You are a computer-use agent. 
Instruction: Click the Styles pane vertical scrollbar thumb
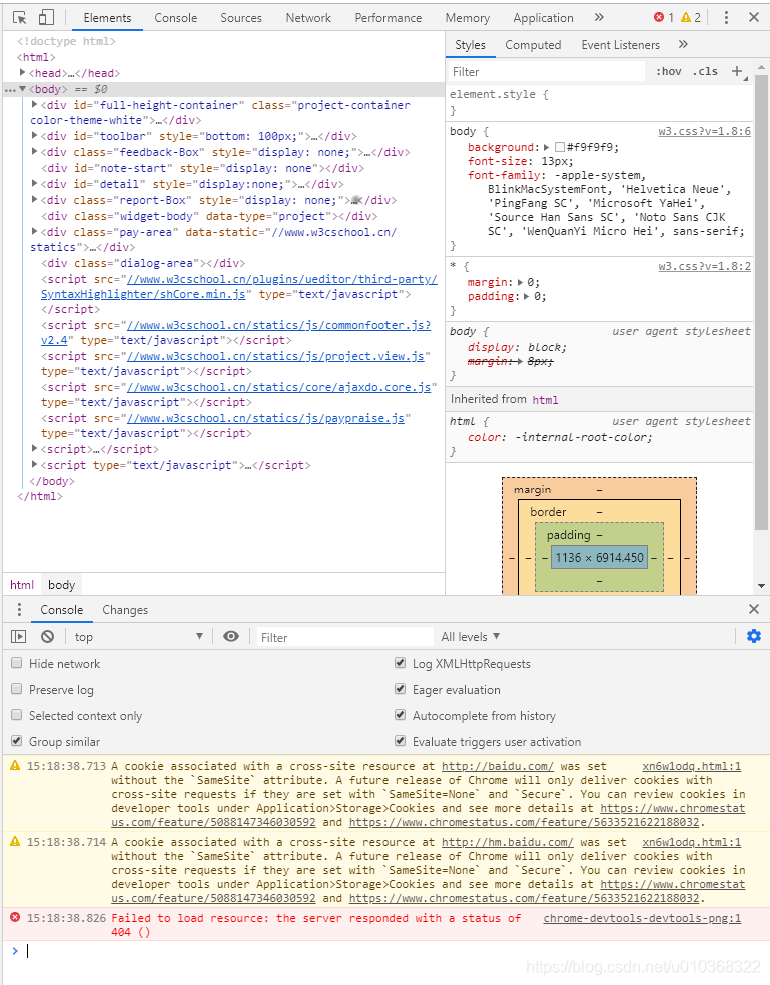pyautogui.click(x=761, y=302)
